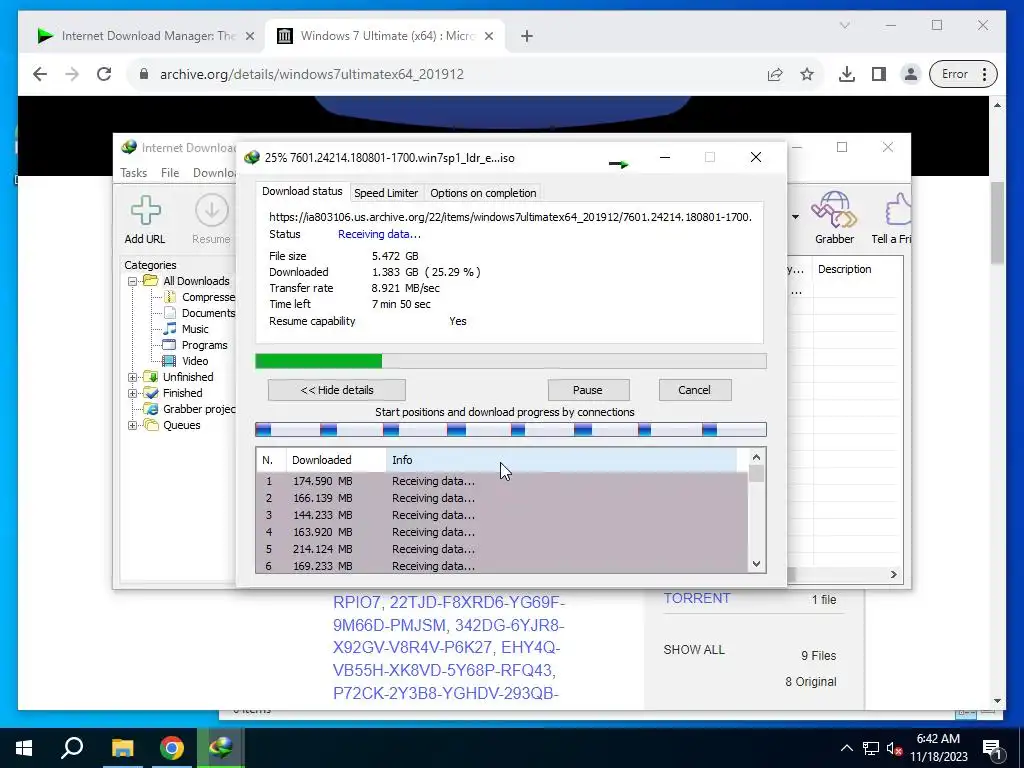Switch to Speed Limiter tab

coord(386,193)
